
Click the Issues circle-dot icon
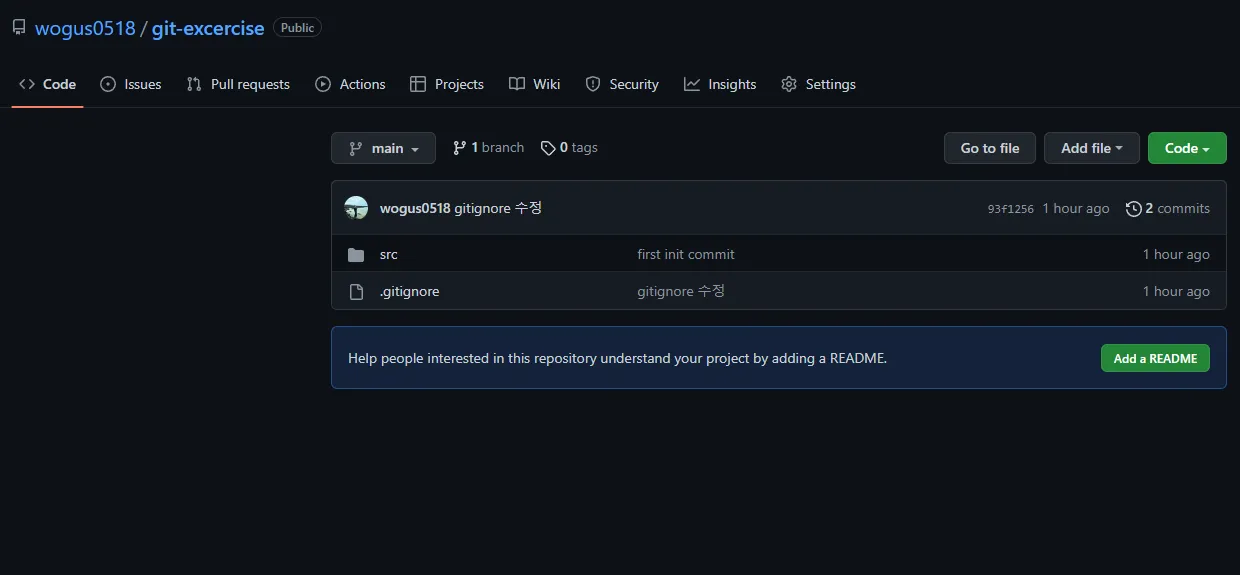coord(108,84)
